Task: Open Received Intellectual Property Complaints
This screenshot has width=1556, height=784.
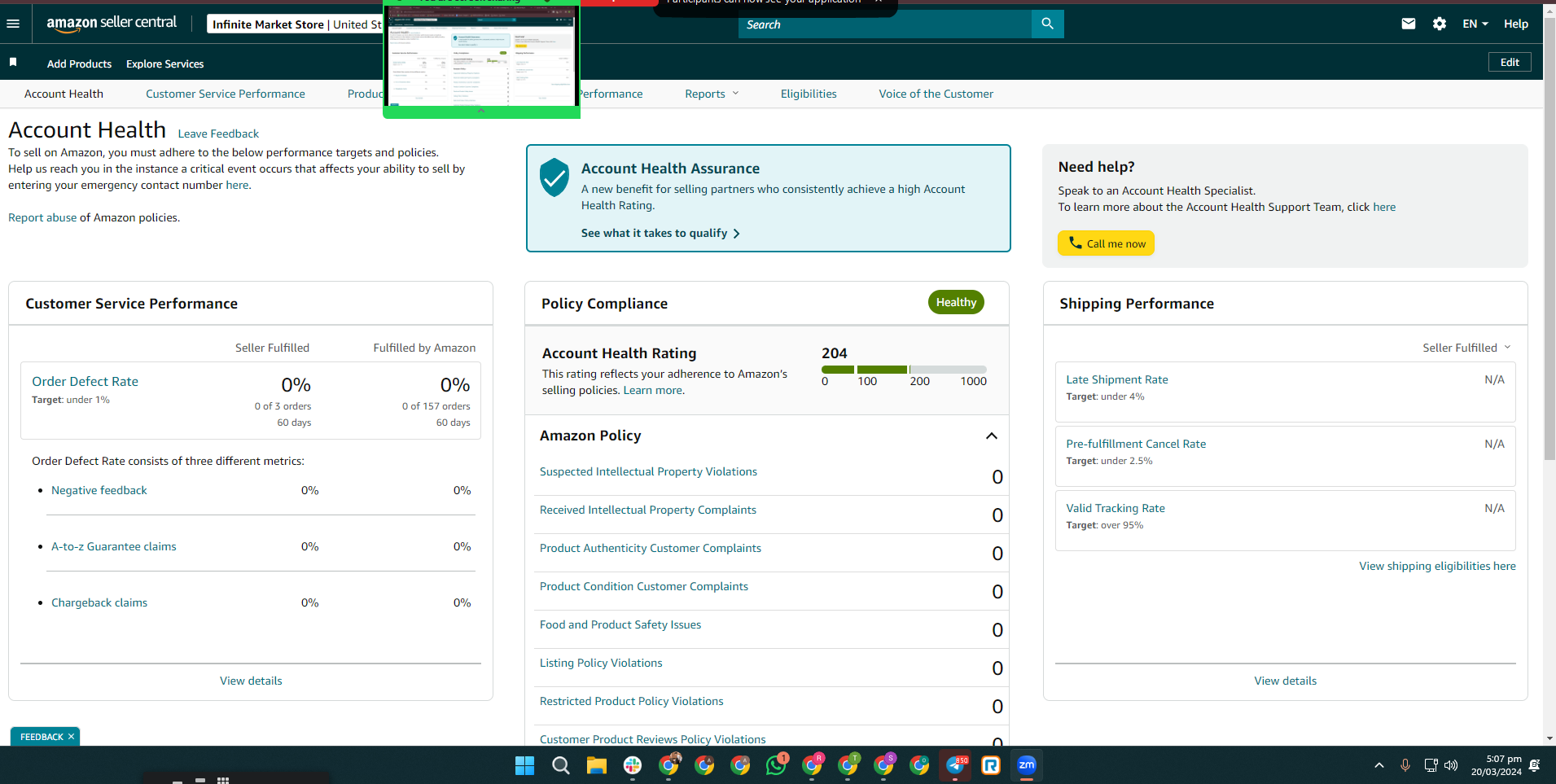Action: [648, 510]
